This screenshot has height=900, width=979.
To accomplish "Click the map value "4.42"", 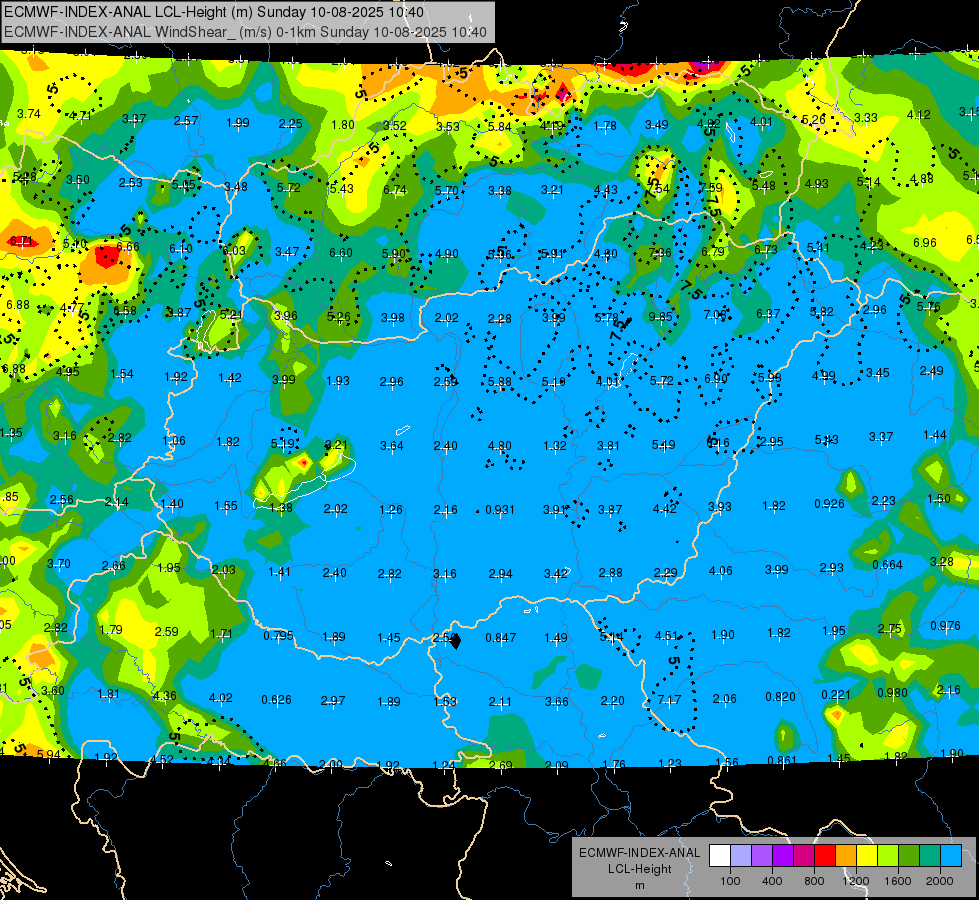I will pos(664,508).
